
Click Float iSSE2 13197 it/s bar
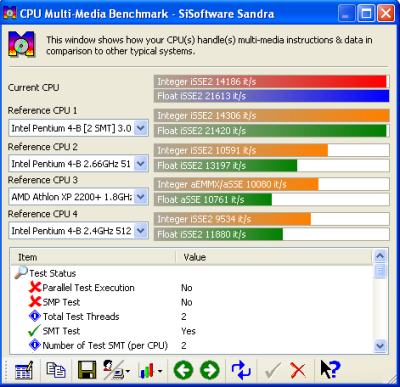click(271, 165)
